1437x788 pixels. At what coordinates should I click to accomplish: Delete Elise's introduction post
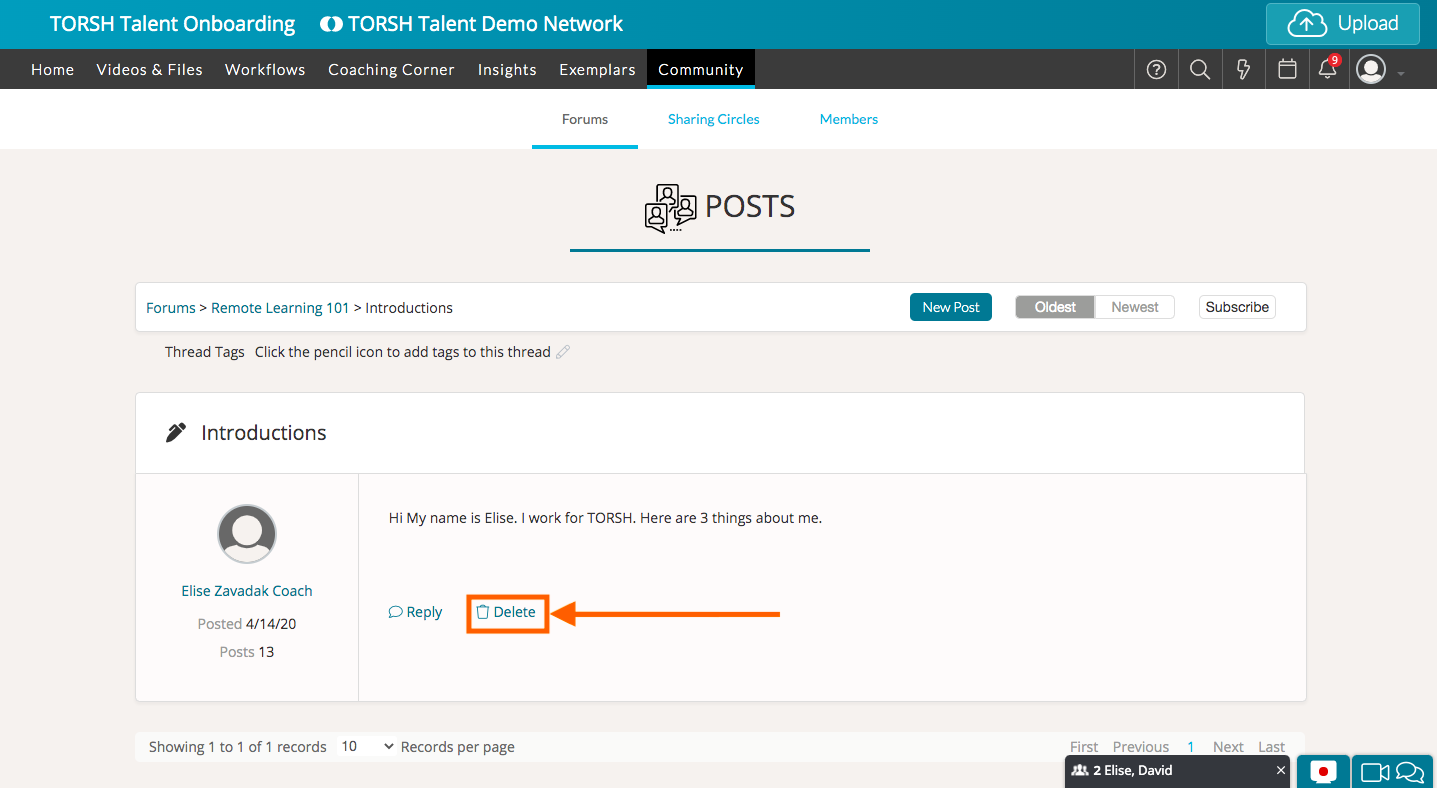[x=506, y=612]
